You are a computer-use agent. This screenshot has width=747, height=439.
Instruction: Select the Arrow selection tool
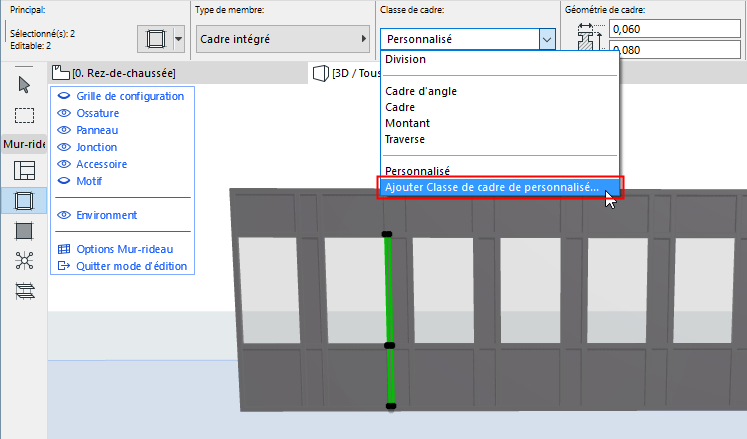pyautogui.click(x=24, y=85)
